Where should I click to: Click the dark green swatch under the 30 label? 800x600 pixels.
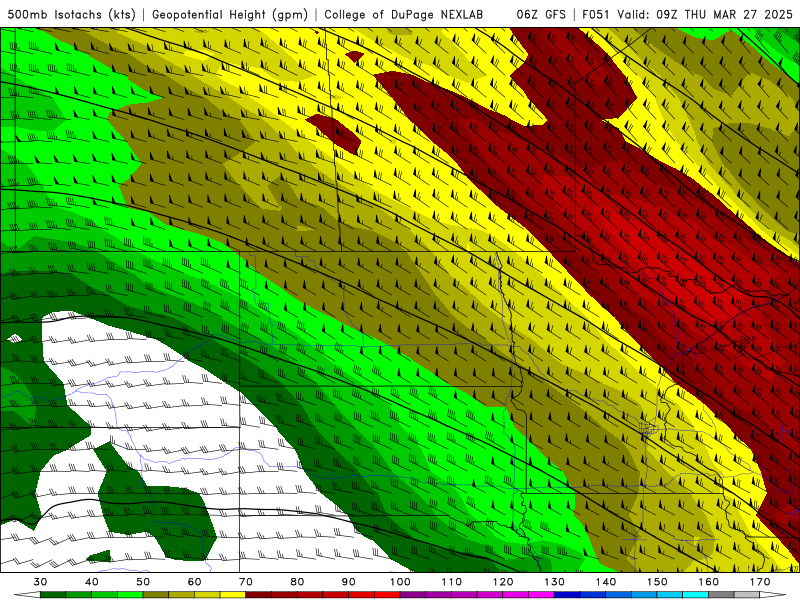[53, 595]
